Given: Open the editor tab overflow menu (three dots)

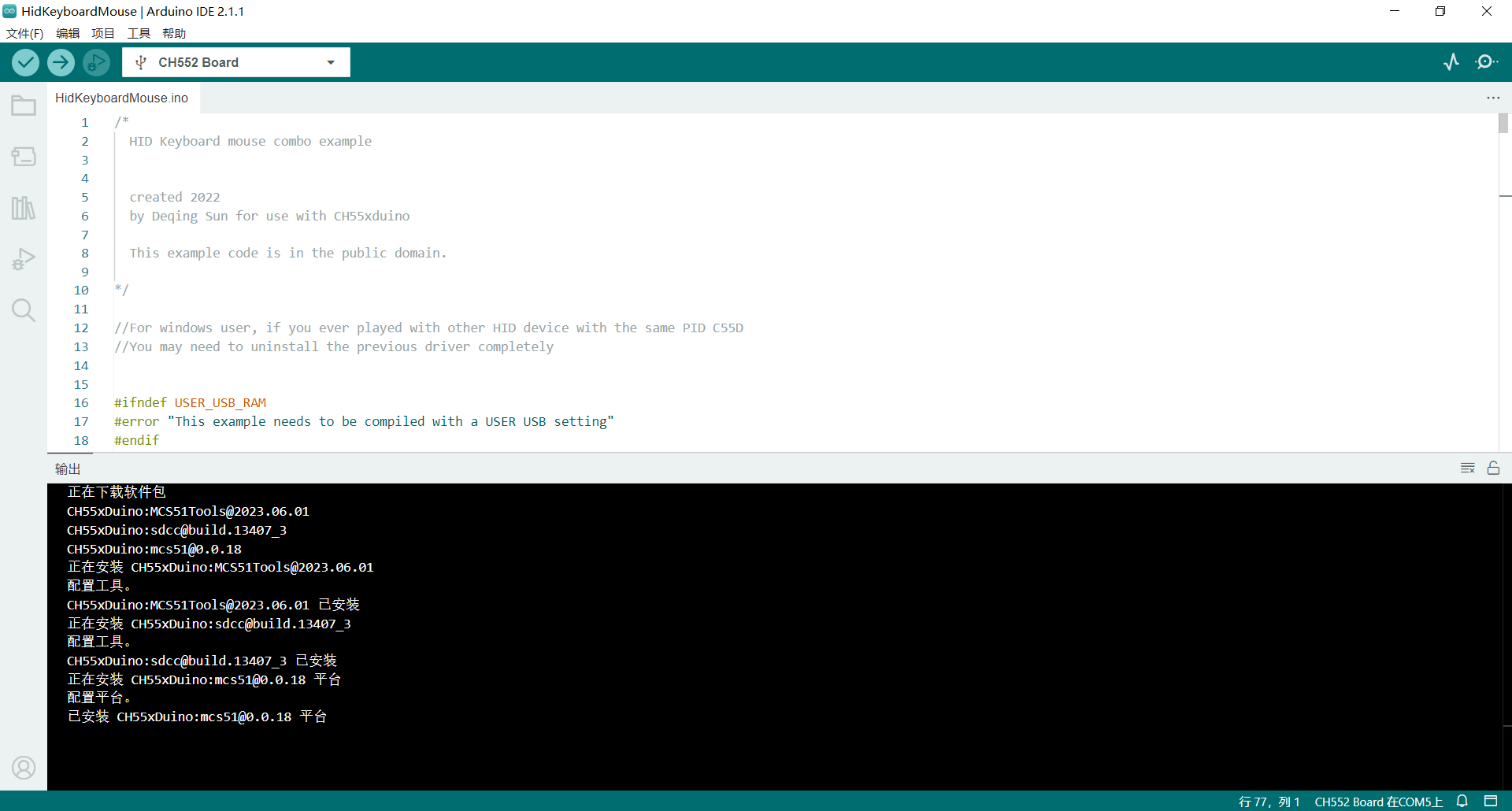Looking at the screenshot, I should coord(1493,98).
